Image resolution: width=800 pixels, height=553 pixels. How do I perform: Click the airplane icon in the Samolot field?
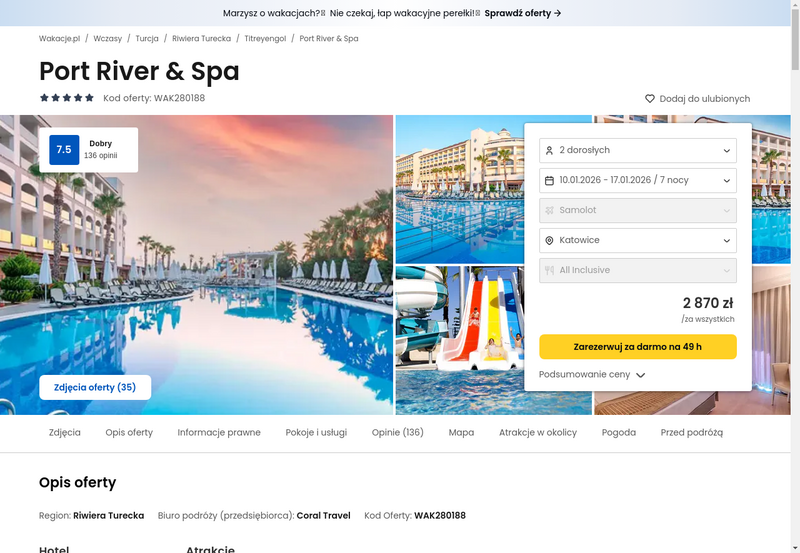(549, 210)
